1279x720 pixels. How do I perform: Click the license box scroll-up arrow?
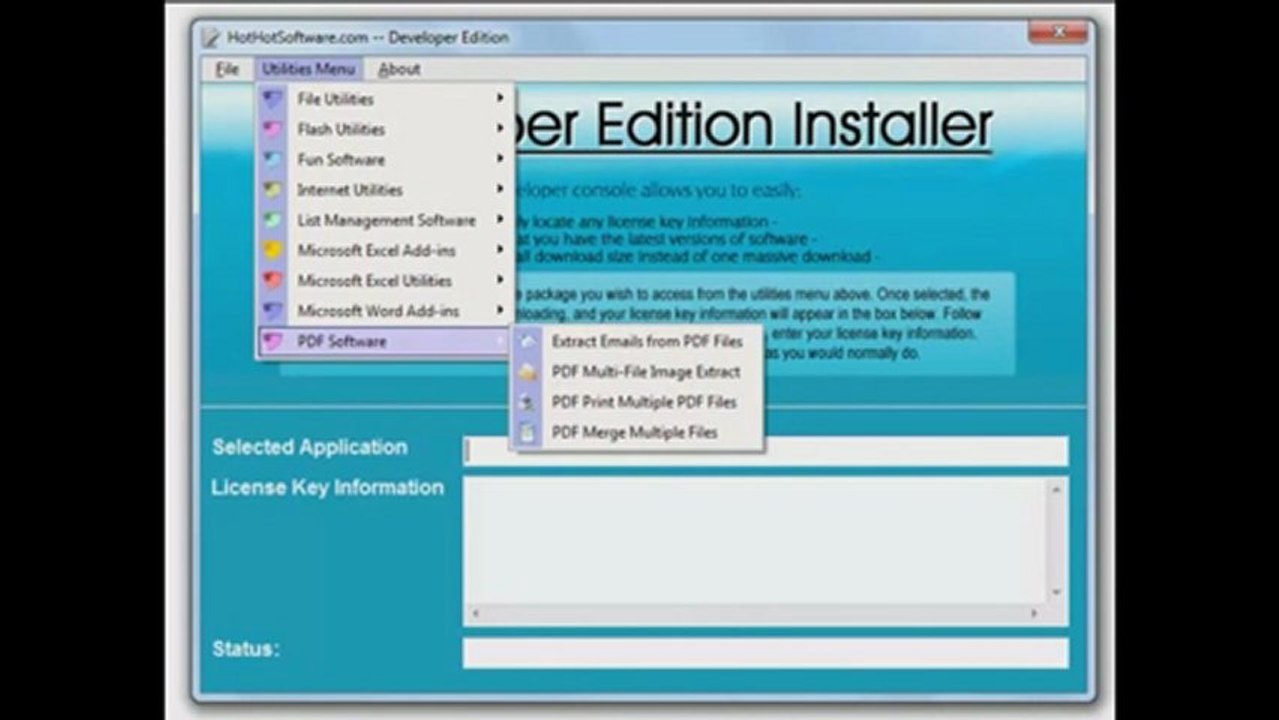coord(1056,489)
